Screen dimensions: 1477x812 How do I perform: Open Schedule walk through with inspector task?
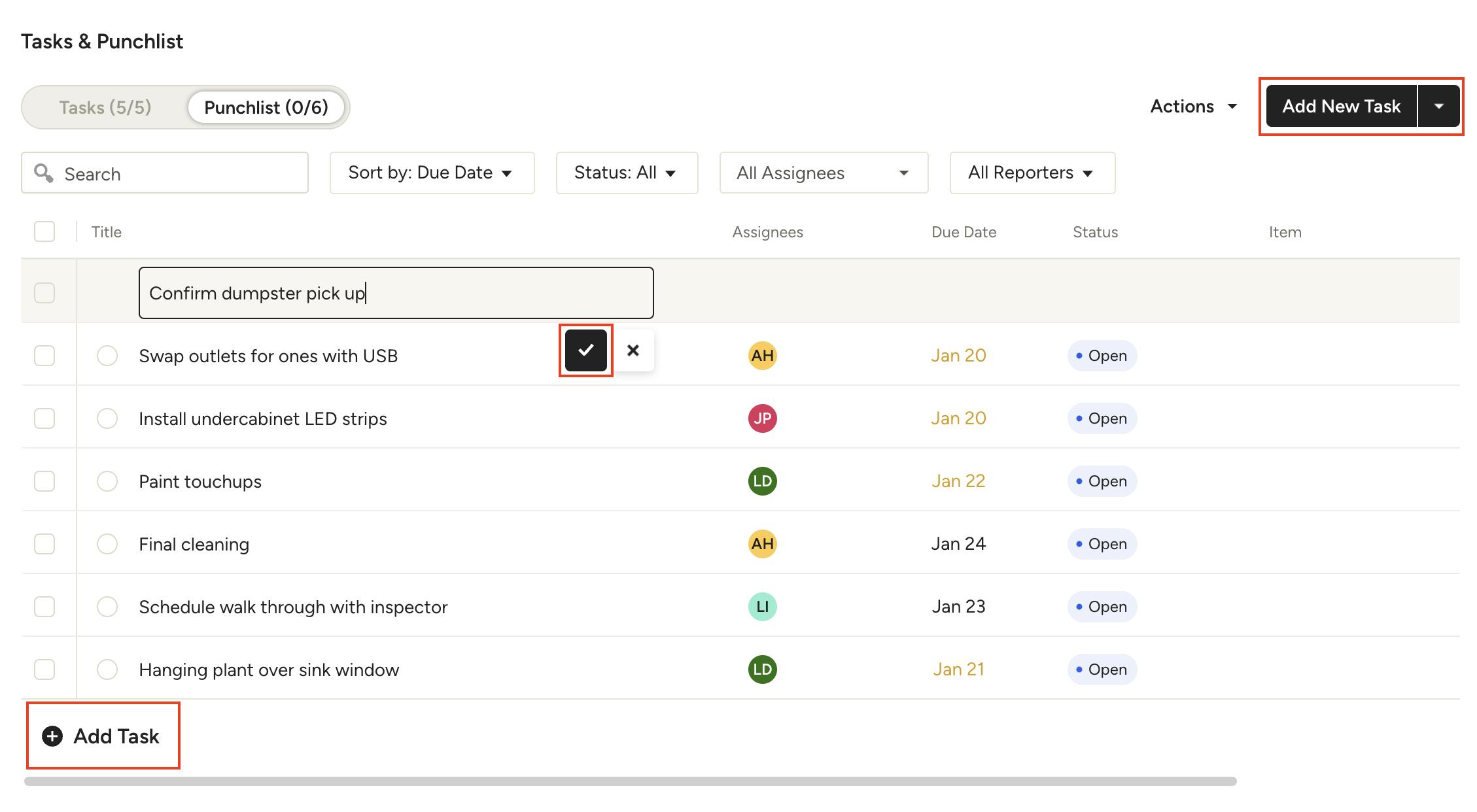(293, 607)
